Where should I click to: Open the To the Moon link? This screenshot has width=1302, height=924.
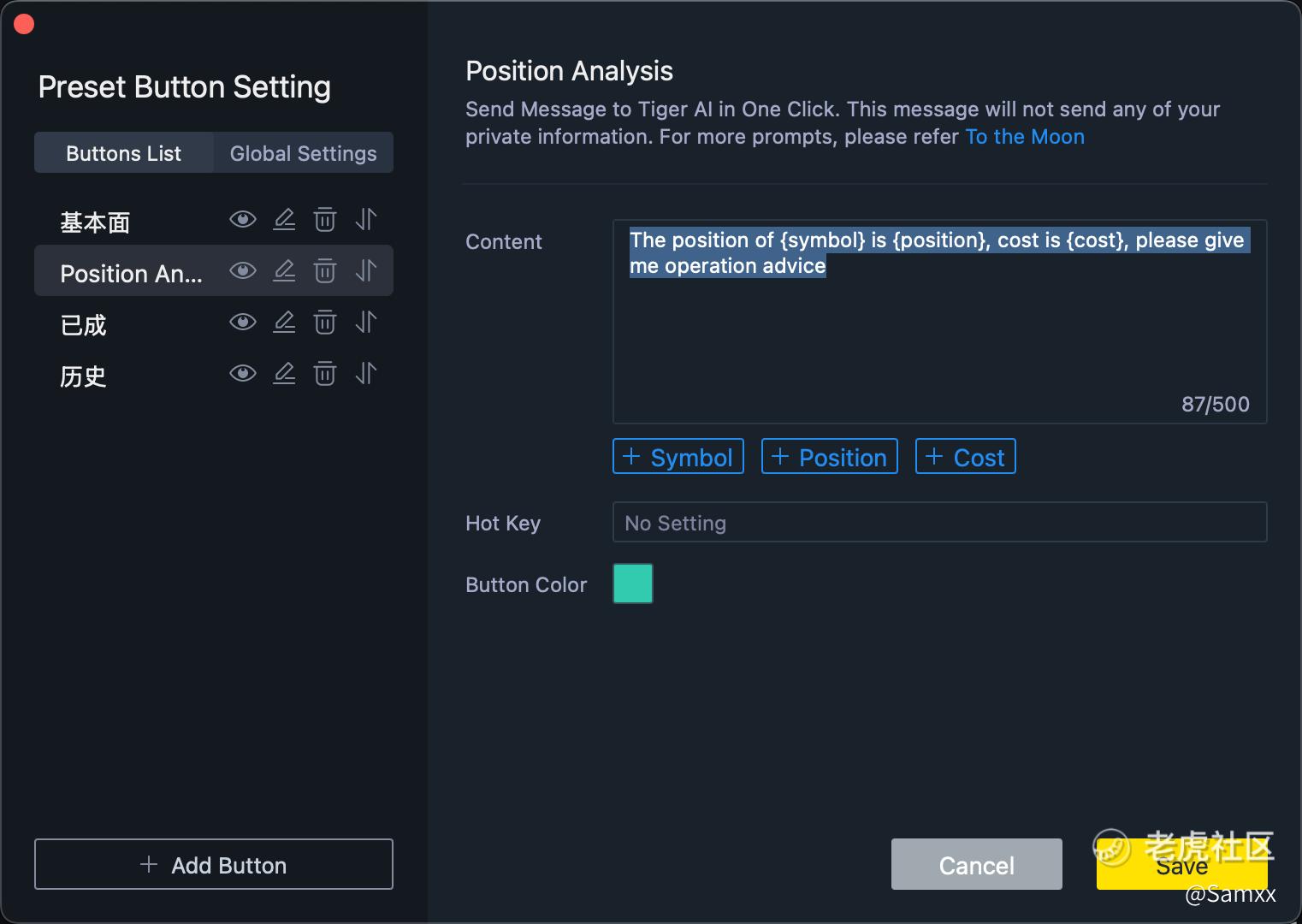[x=1025, y=137]
